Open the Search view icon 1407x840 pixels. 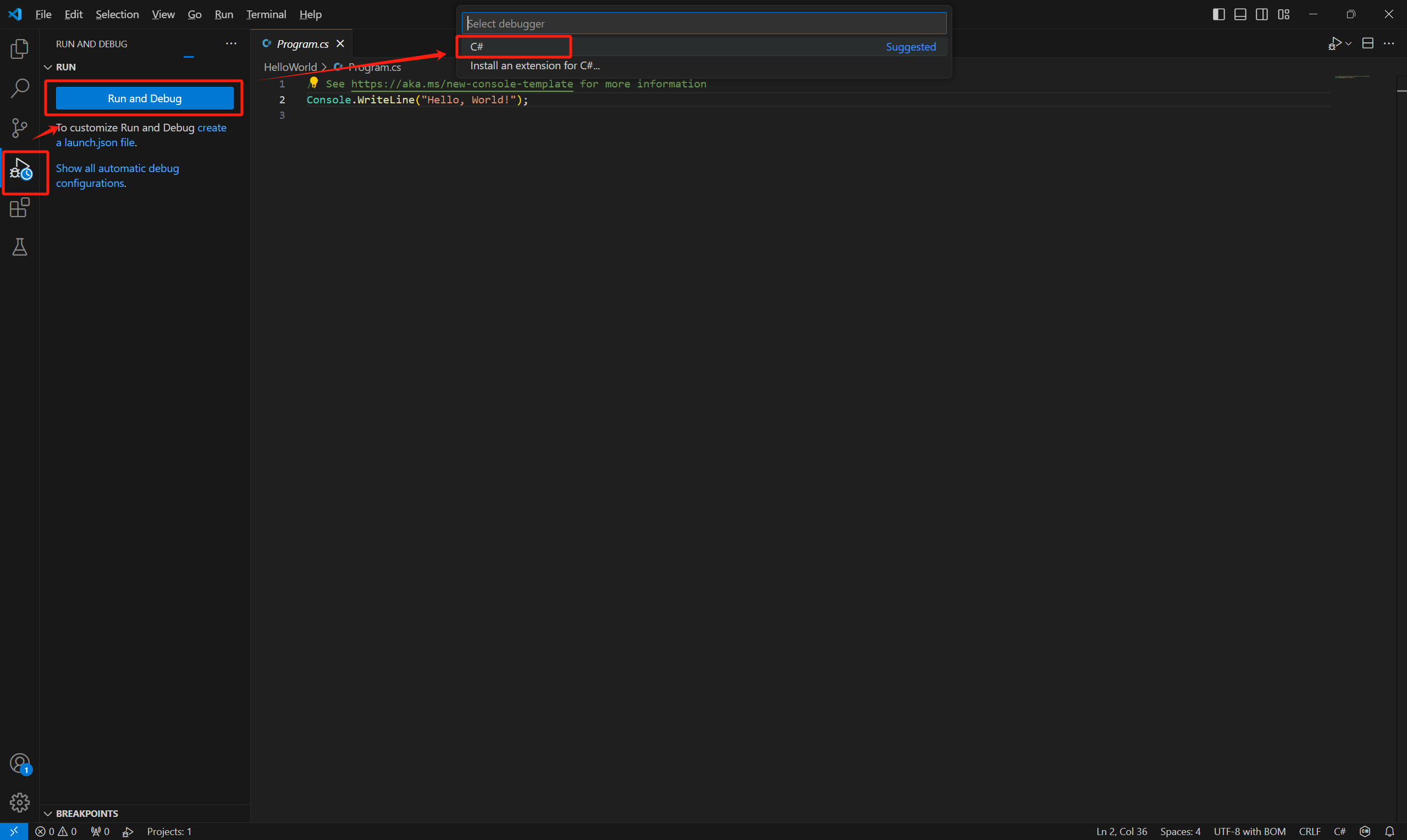click(x=19, y=89)
